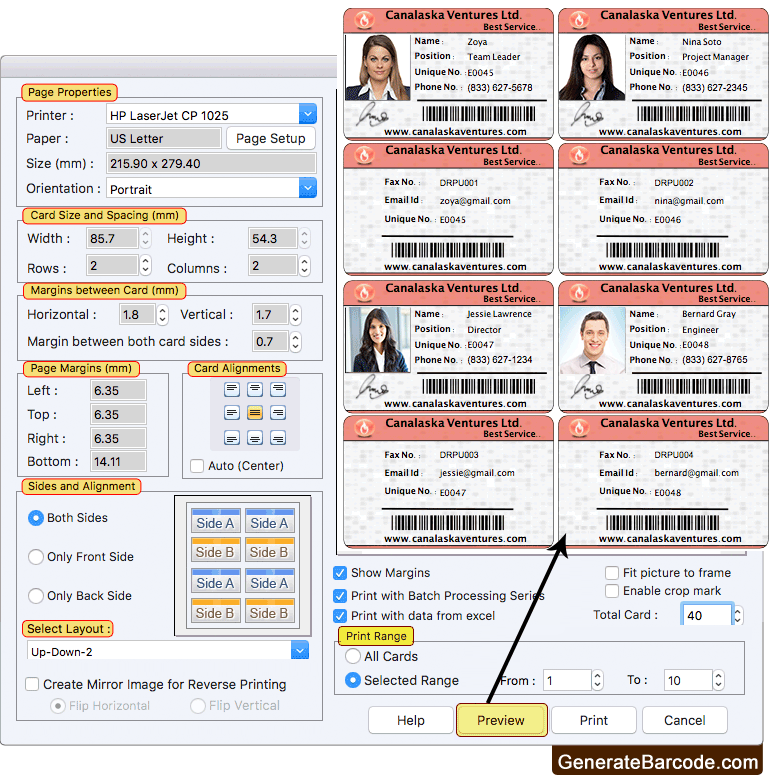The width and height of the screenshot is (776, 775).
Task: Click the Left page margin field
Action: [118, 390]
